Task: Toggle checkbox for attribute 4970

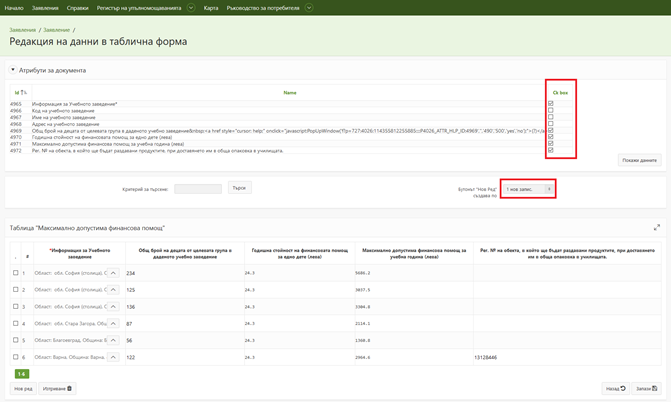Action: pyautogui.click(x=550, y=137)
